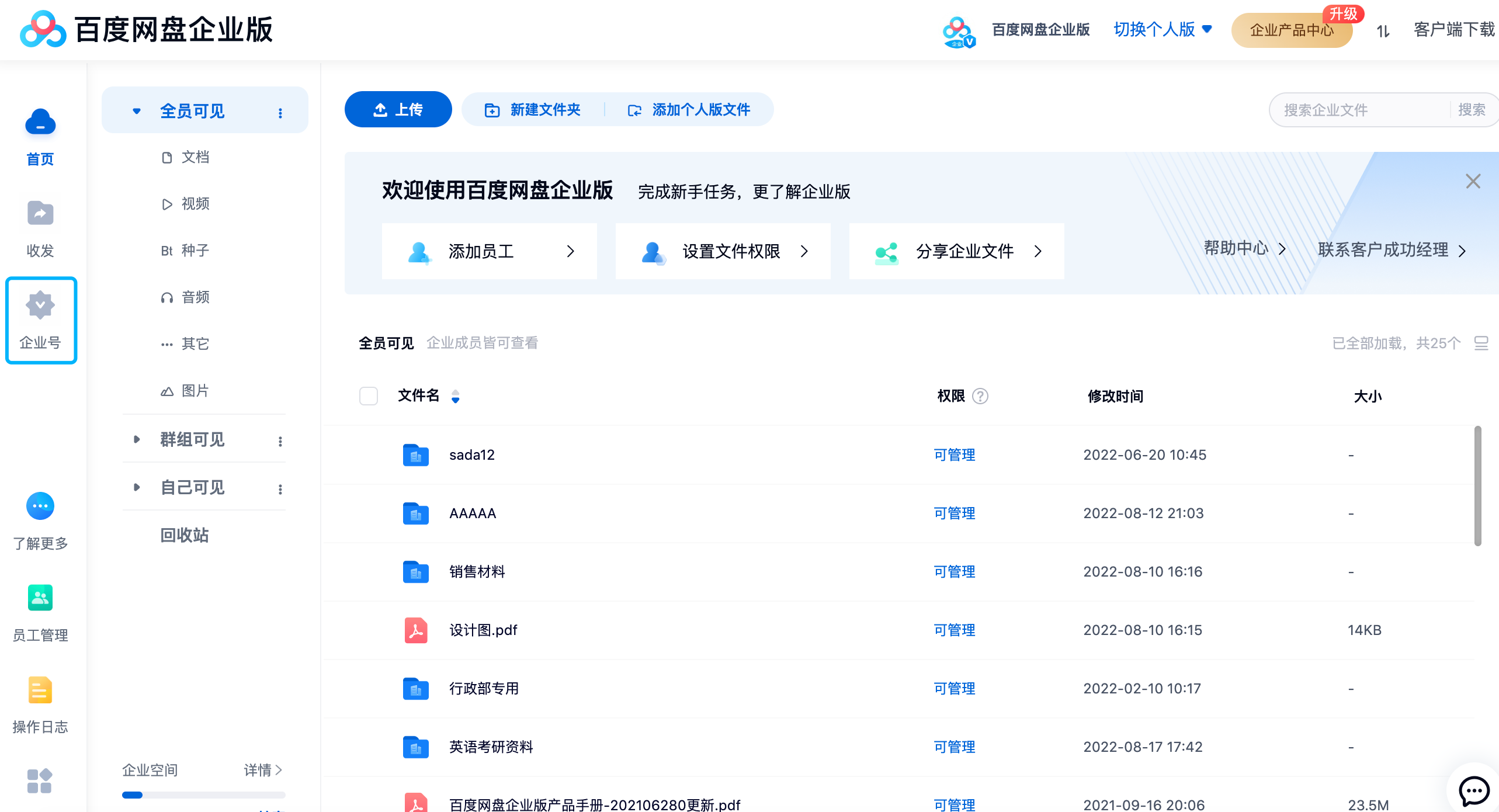Viewport: 1499px width, 812px height.
Task: Expand the 群组可见 tree section
Action: click(x=136, y=439)
